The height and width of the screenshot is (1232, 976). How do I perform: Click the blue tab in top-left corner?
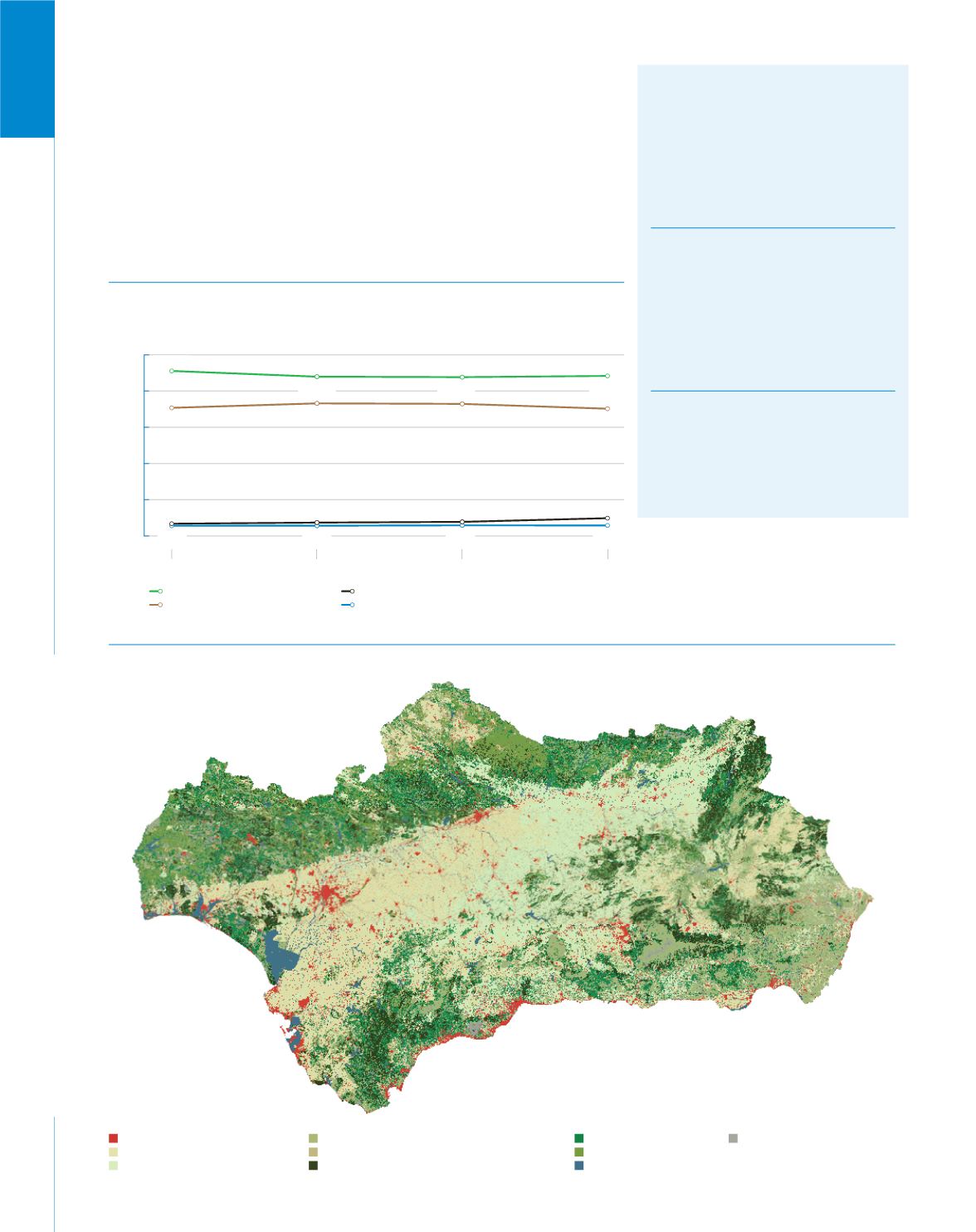27,68
